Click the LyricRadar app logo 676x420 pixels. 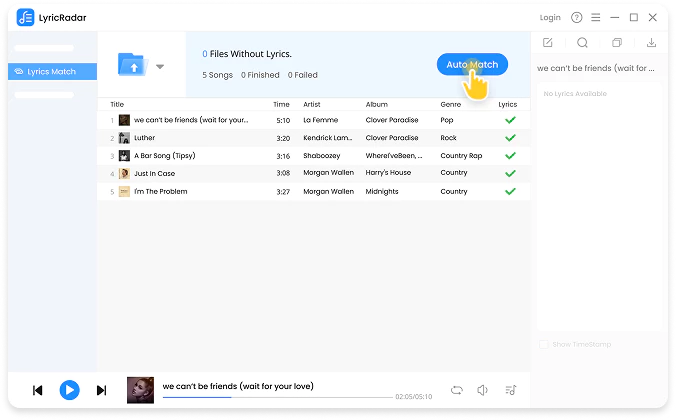(25, 18)
